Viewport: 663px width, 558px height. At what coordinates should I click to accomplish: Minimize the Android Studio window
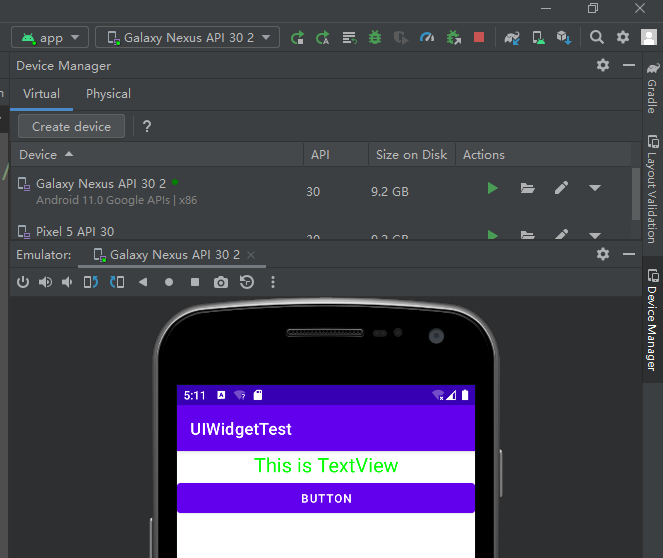pyautogui.click(x=546, y=8)
